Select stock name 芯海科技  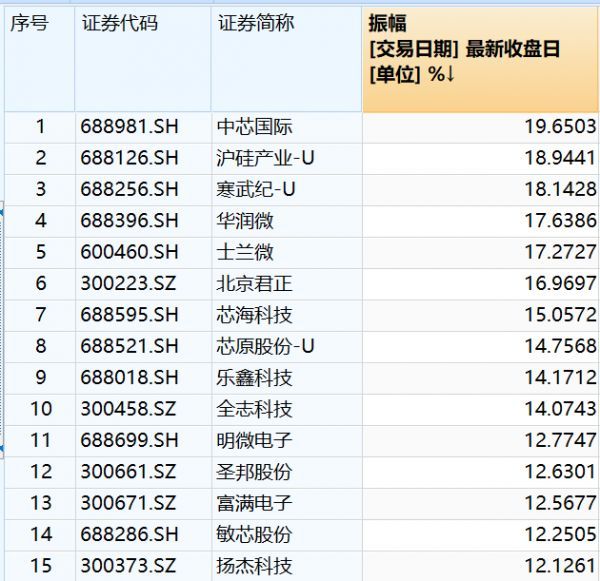(254, 315)
